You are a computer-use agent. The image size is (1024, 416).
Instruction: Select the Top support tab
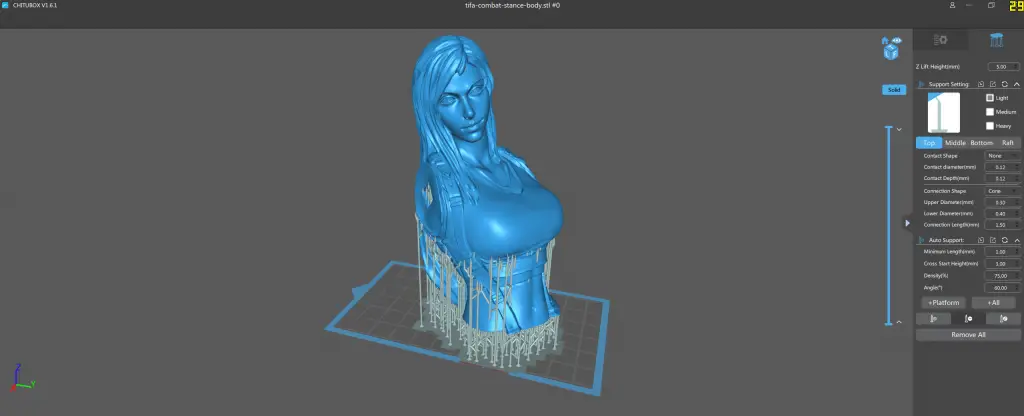coord(929,142)
